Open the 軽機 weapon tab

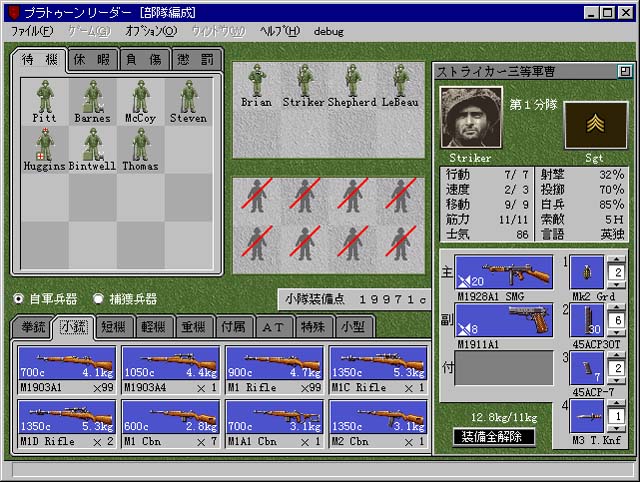tap(153, 327)
